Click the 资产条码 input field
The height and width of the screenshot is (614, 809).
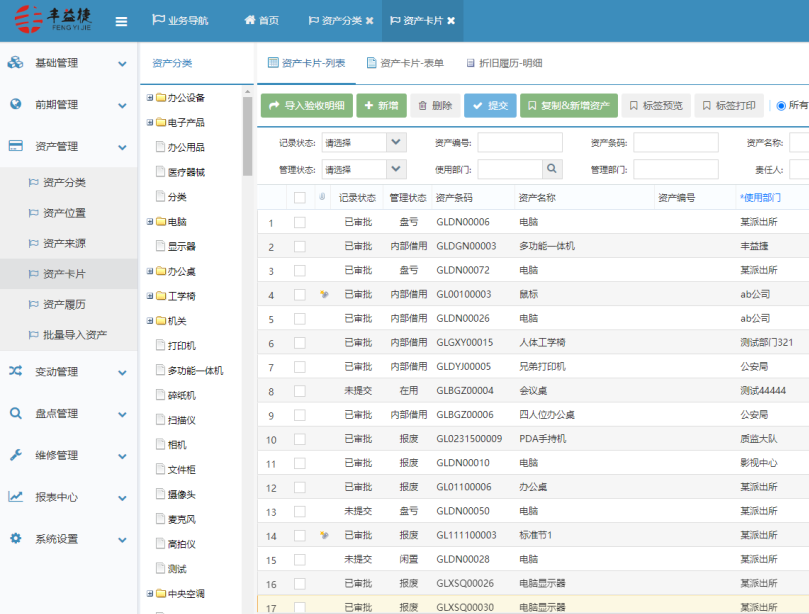tap(676, 142)
